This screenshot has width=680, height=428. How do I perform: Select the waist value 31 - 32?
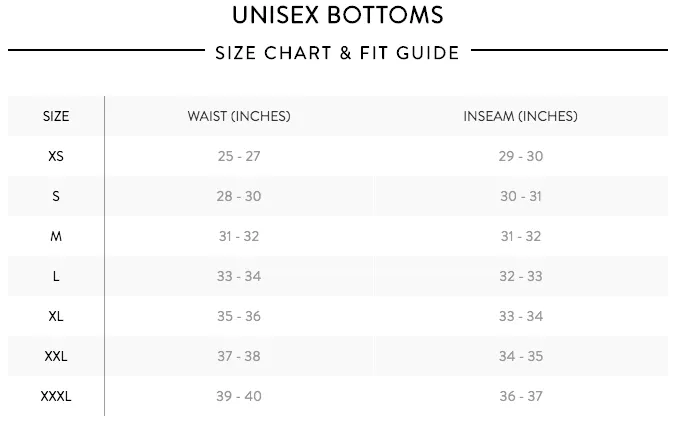tap(239, 236)
